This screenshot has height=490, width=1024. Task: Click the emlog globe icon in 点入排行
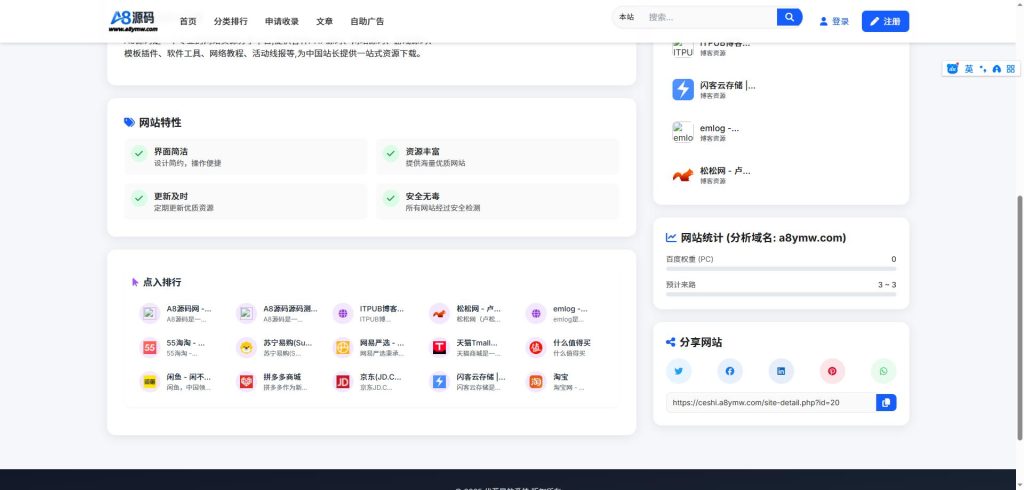(x=536, y=314)
